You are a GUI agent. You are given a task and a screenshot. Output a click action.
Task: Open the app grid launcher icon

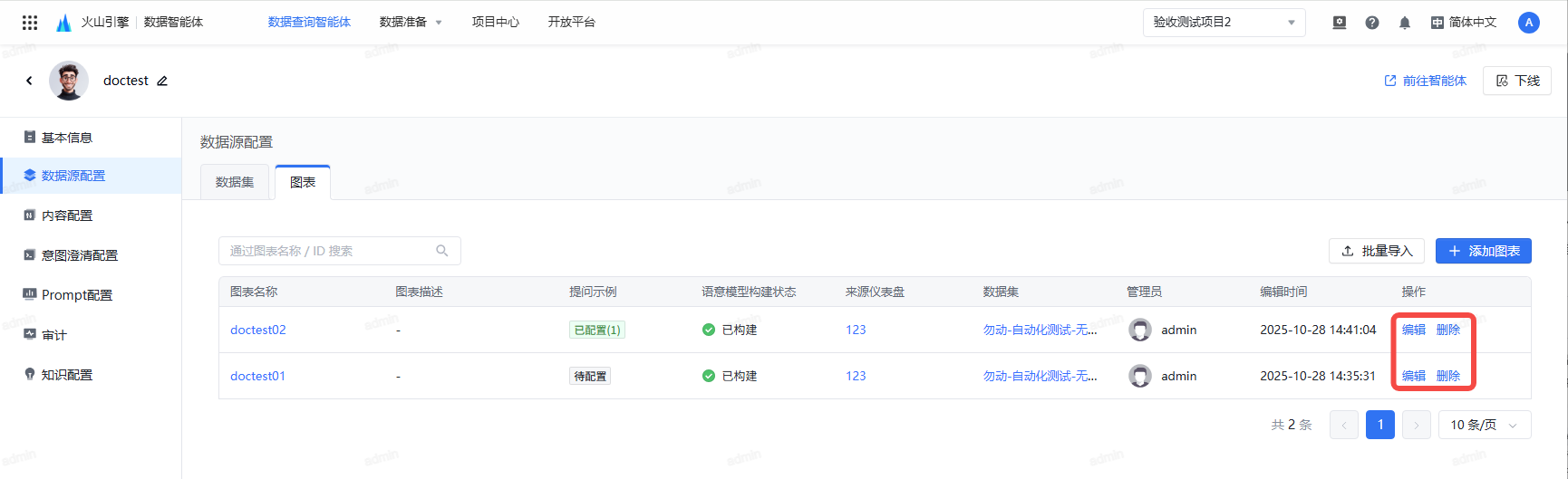tap(30, 23)
